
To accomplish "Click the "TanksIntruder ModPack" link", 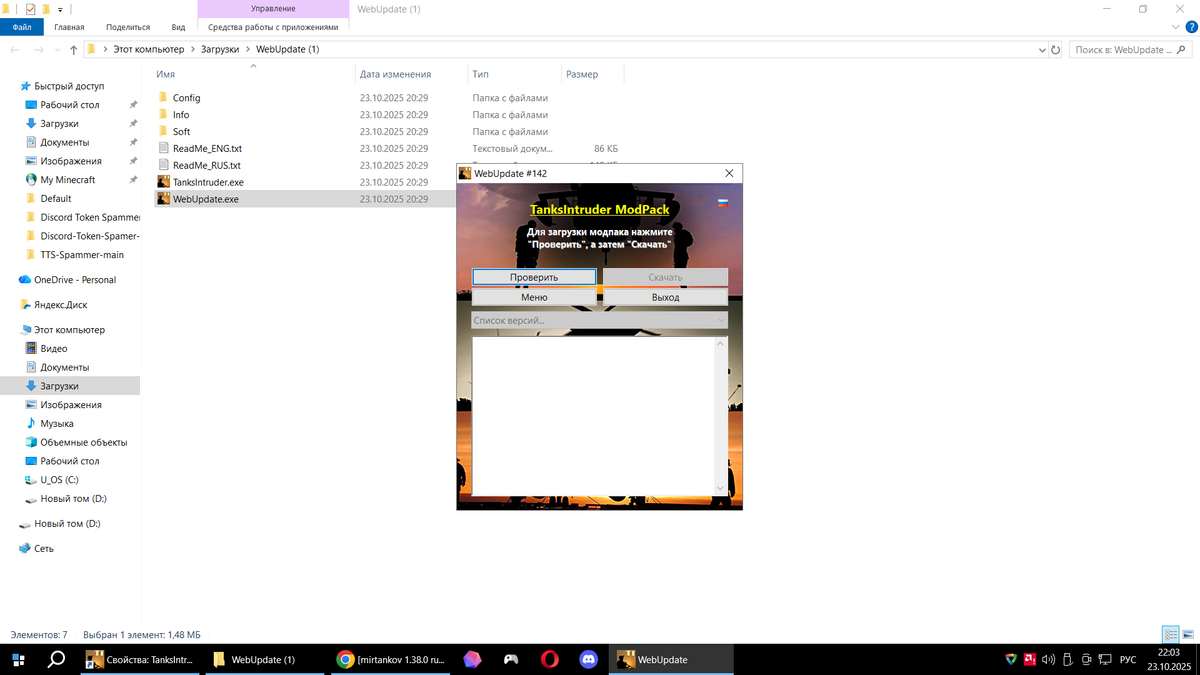I will 599,210.
